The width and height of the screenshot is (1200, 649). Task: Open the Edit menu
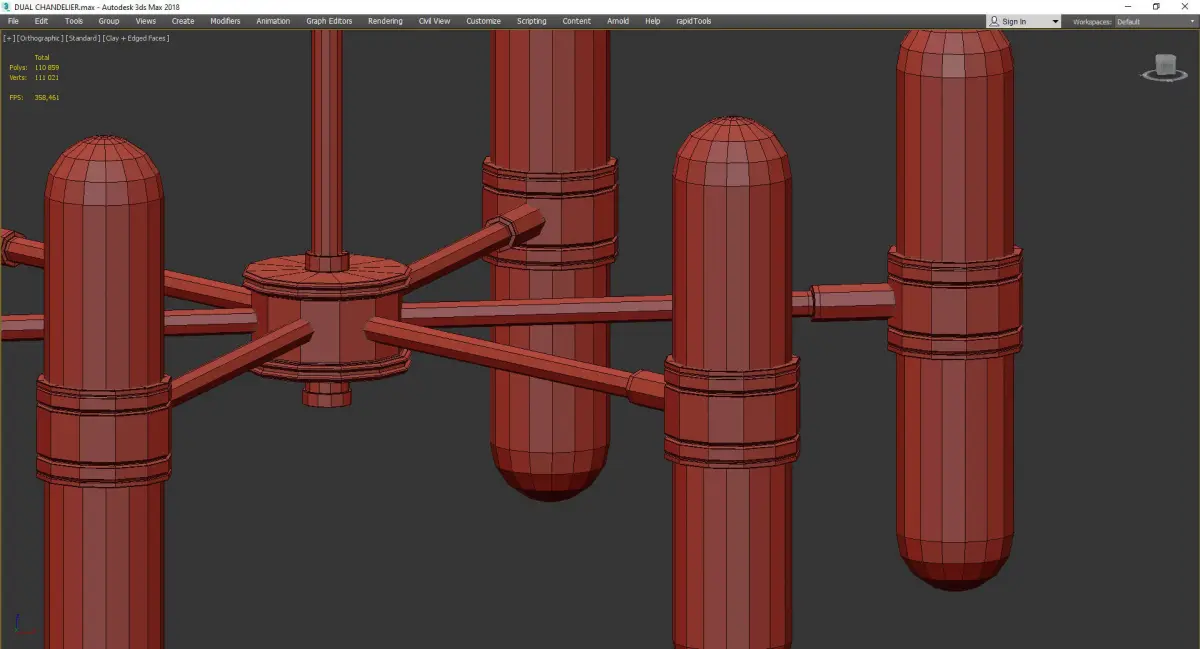(41, 21)
